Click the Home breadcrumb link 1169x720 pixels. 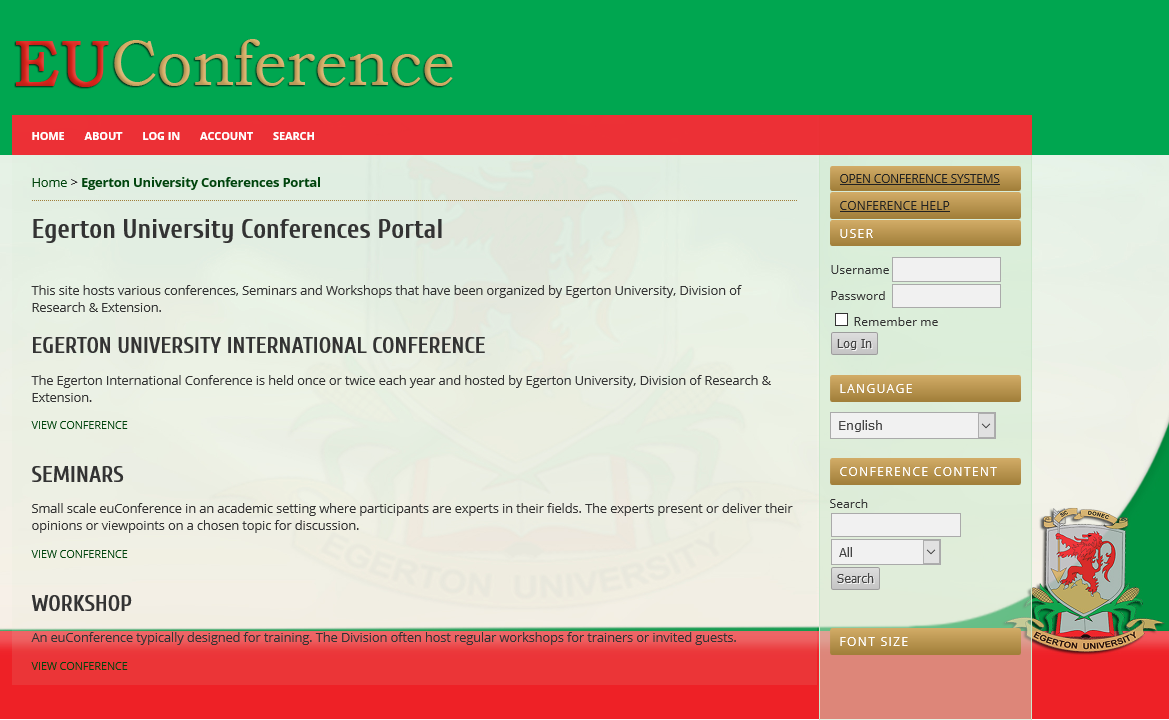point(49,182)
